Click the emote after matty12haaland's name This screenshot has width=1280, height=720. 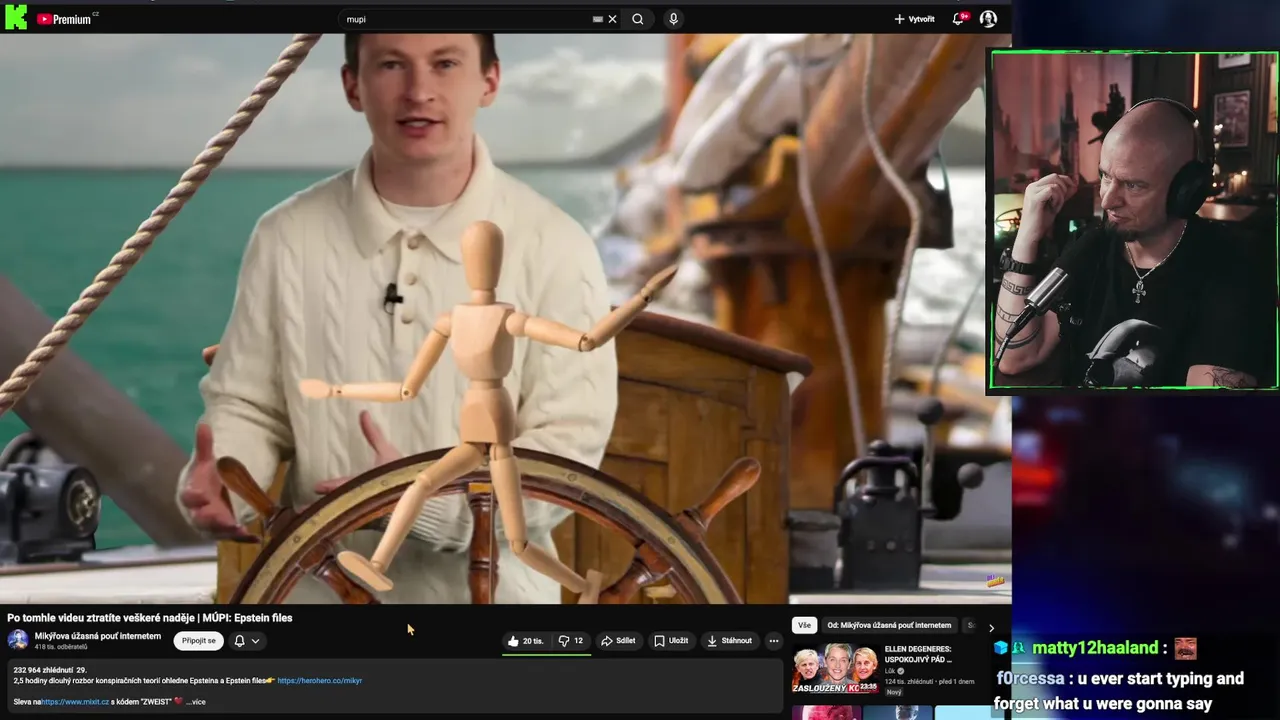(1185, 648)
